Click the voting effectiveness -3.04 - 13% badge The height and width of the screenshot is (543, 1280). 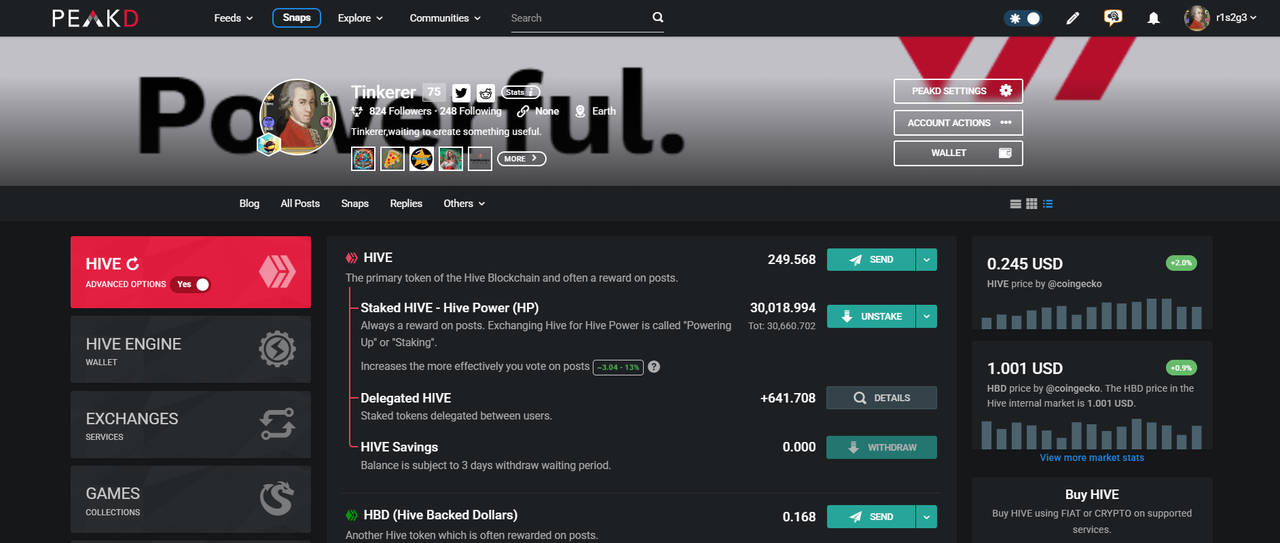(x=618, y=367)
